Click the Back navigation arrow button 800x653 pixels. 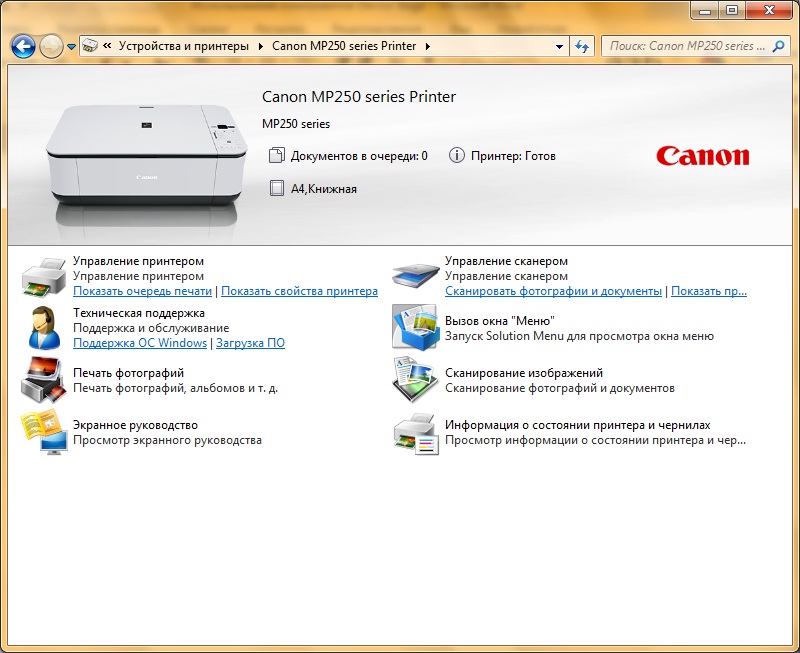tap(23, 46)
